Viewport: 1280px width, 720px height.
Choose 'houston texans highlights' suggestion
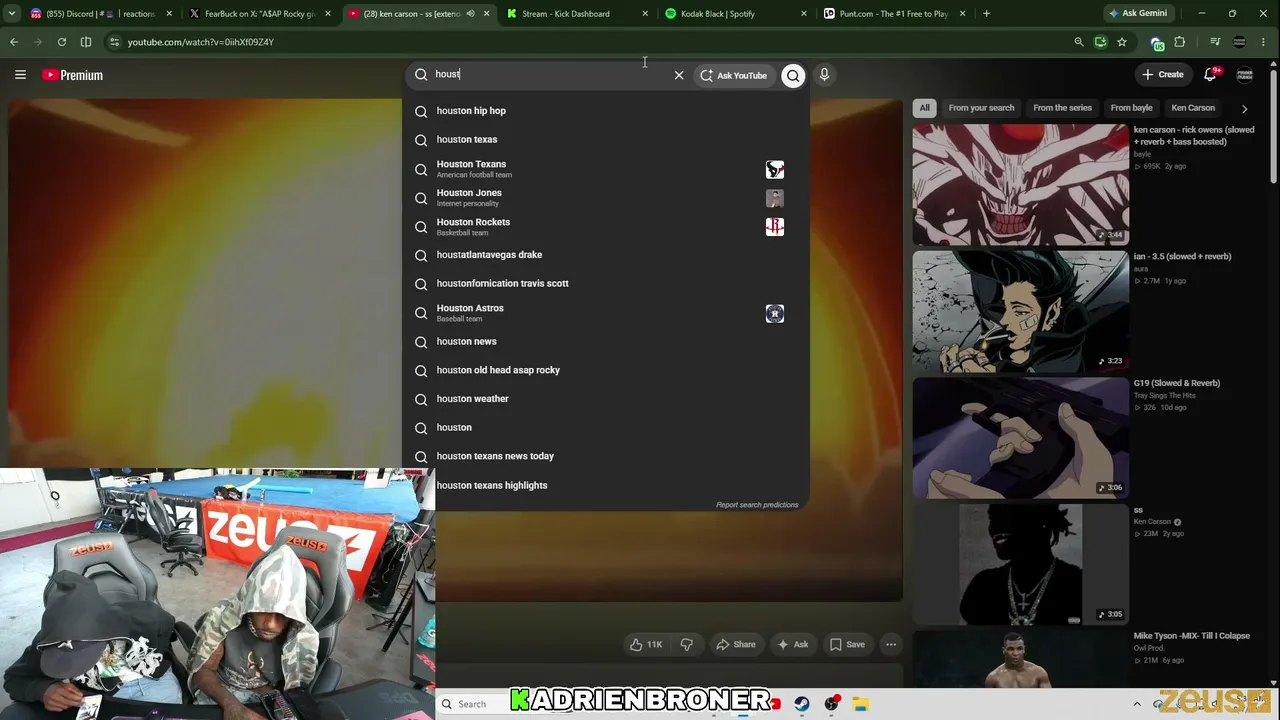click(607, 486)
